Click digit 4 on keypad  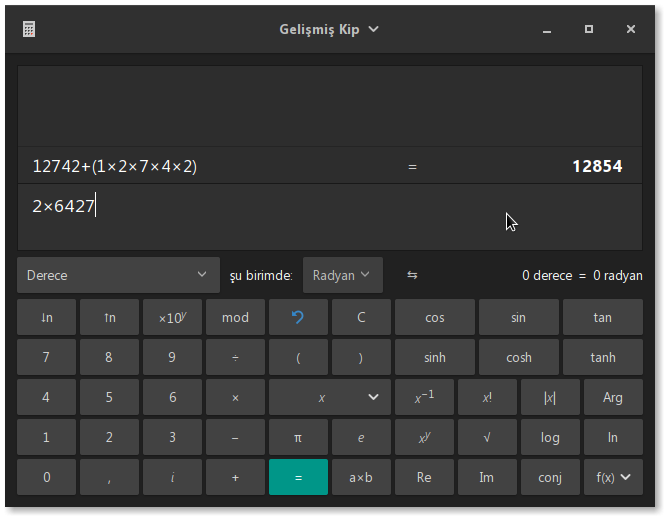[x=46, y=397]
